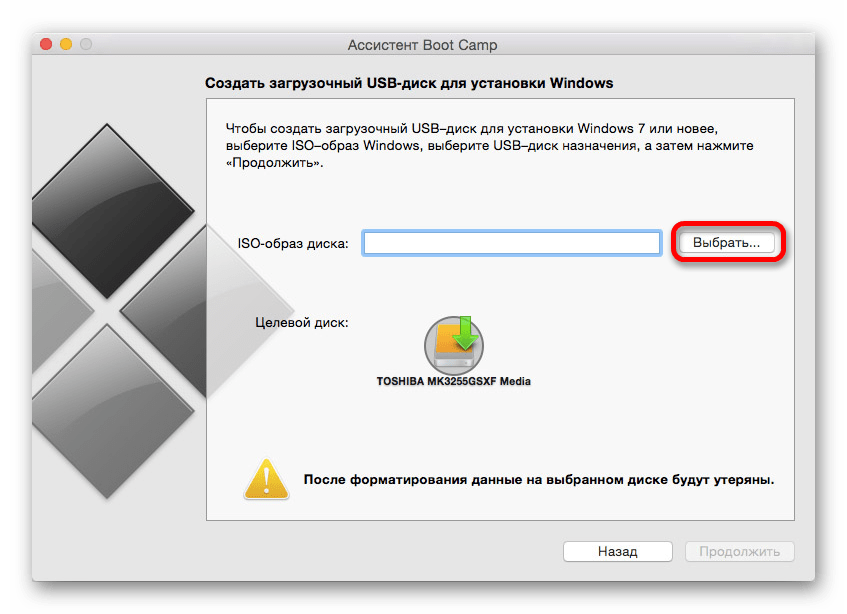Click the TOSHIBA target disk icon
The height and width of the screenshot is (614, 847).
click(x=453, y=343)
